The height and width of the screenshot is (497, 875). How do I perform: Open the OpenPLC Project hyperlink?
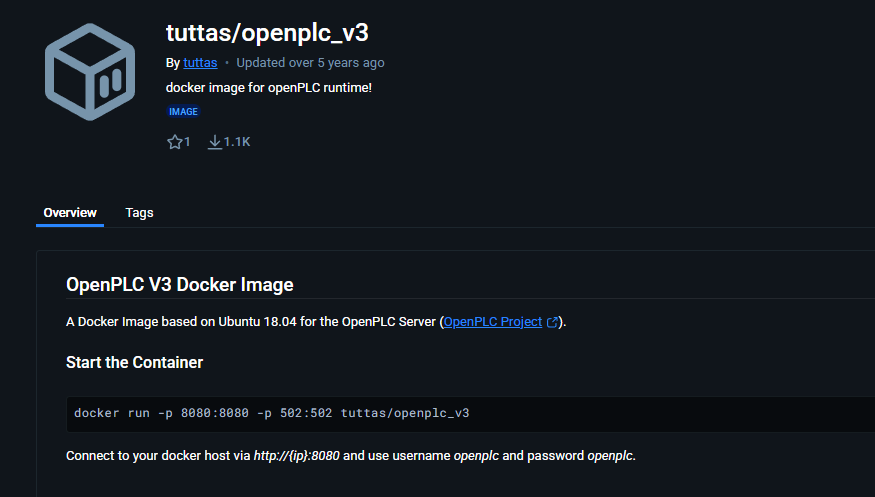tap(493, 322)
